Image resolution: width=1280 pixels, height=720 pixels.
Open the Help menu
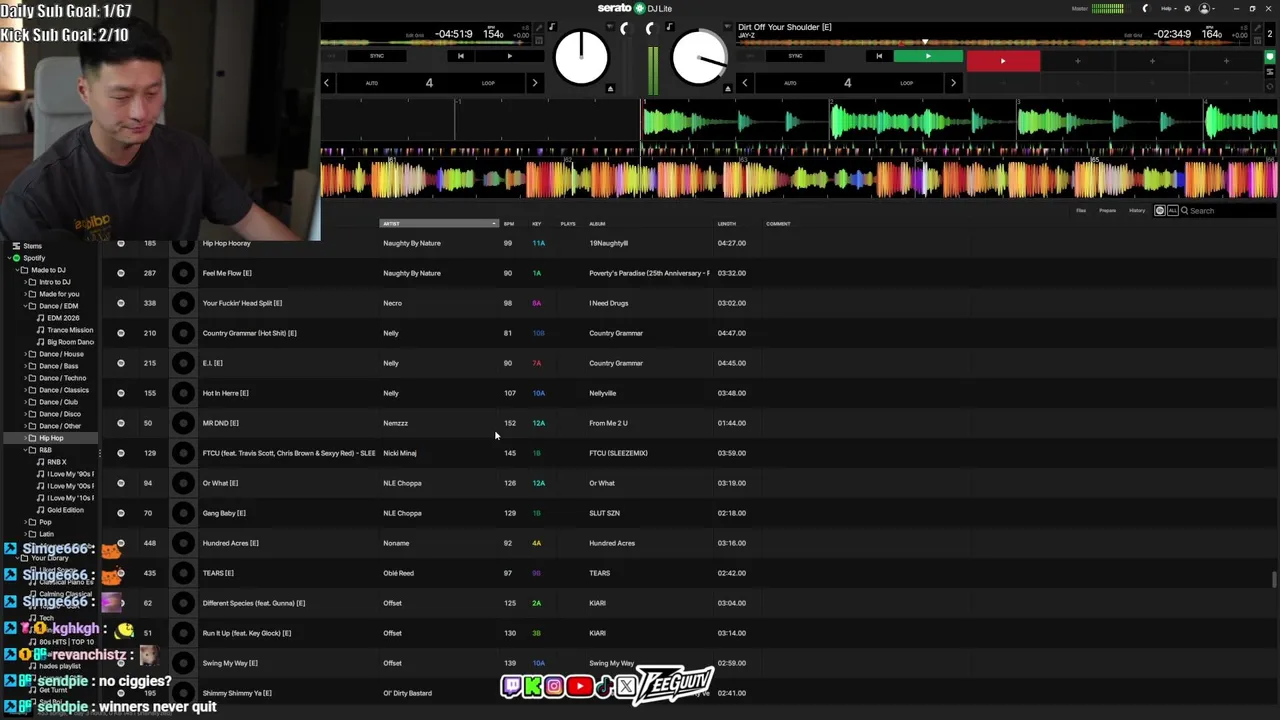1167,9
